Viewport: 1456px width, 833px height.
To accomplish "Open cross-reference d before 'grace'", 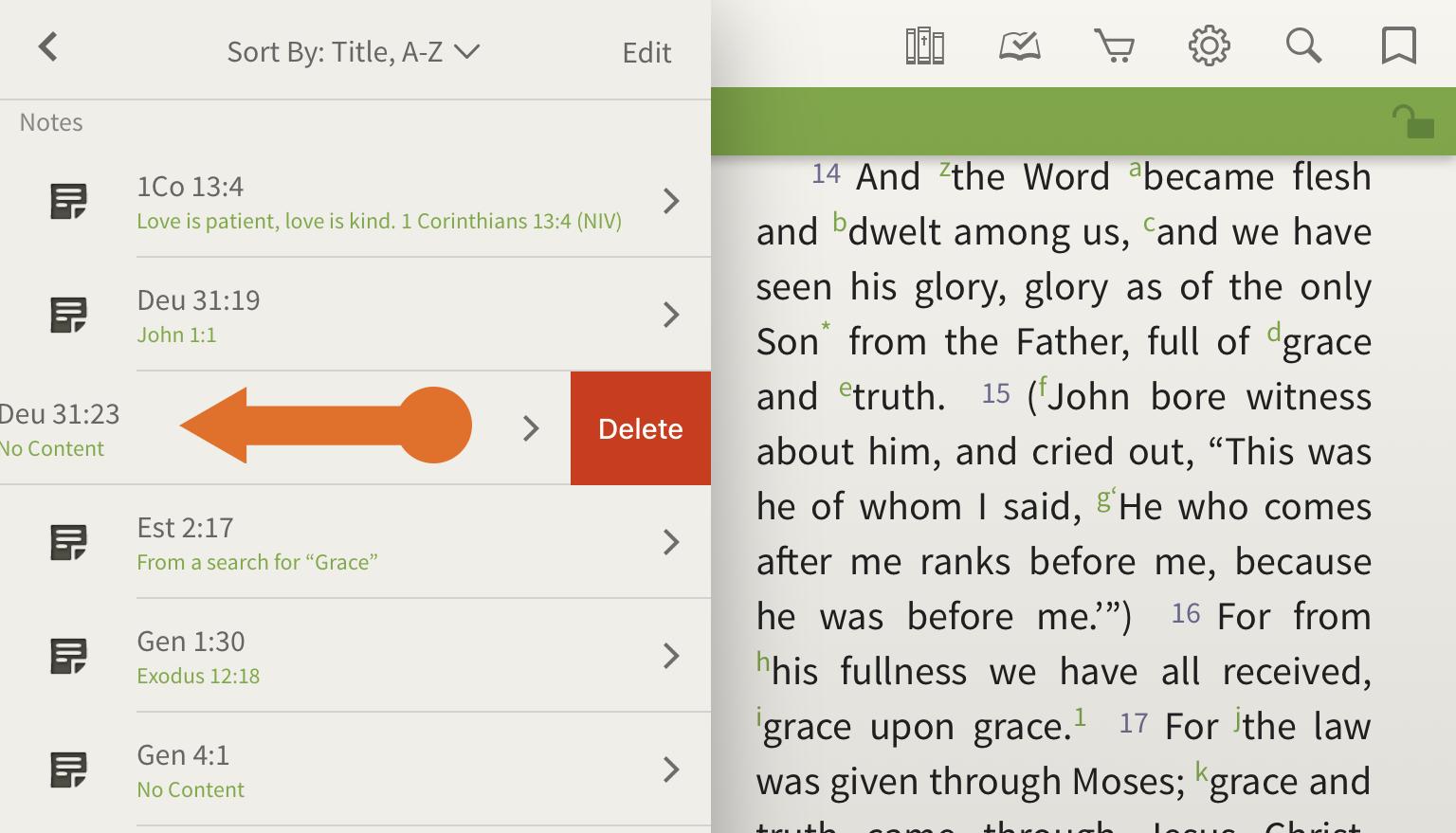I will click(1274, 332).
